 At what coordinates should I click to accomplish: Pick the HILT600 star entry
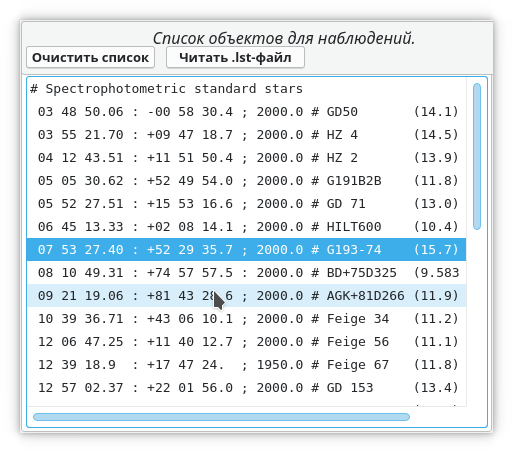[247, 227]
